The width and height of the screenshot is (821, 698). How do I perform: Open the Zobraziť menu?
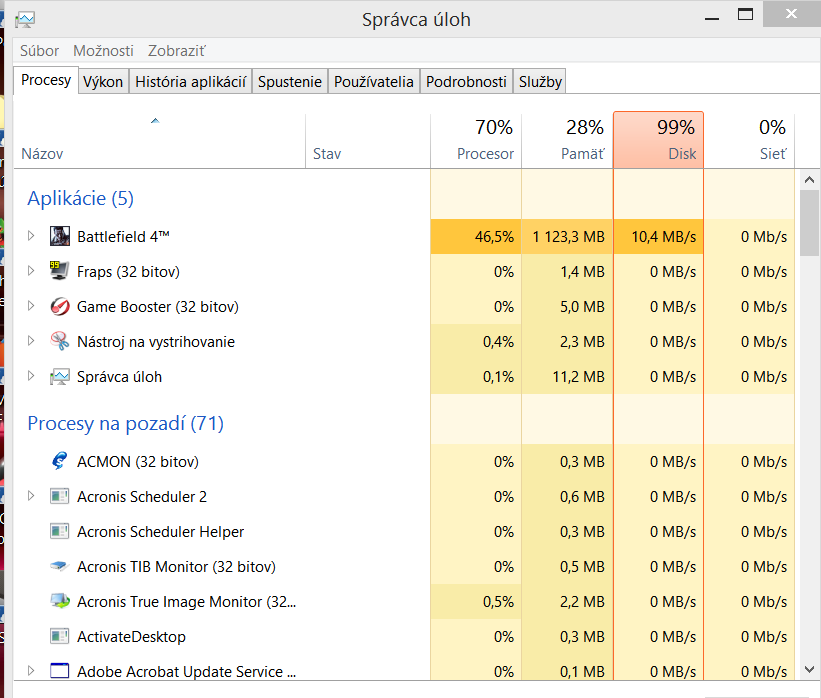tap(176, 51)
